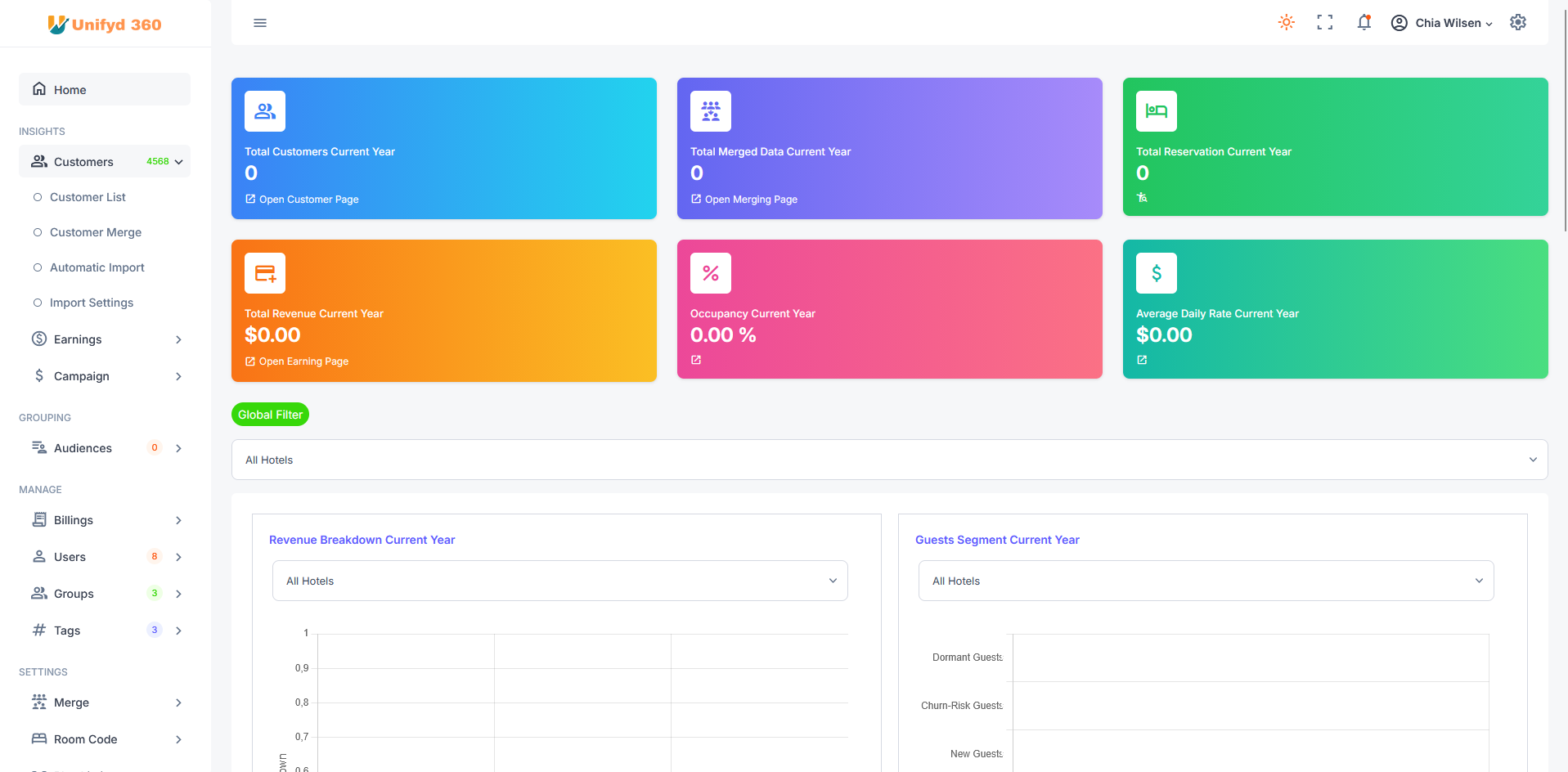Open Revenue Breakdown All Hotels dropdown

(560, 581)
